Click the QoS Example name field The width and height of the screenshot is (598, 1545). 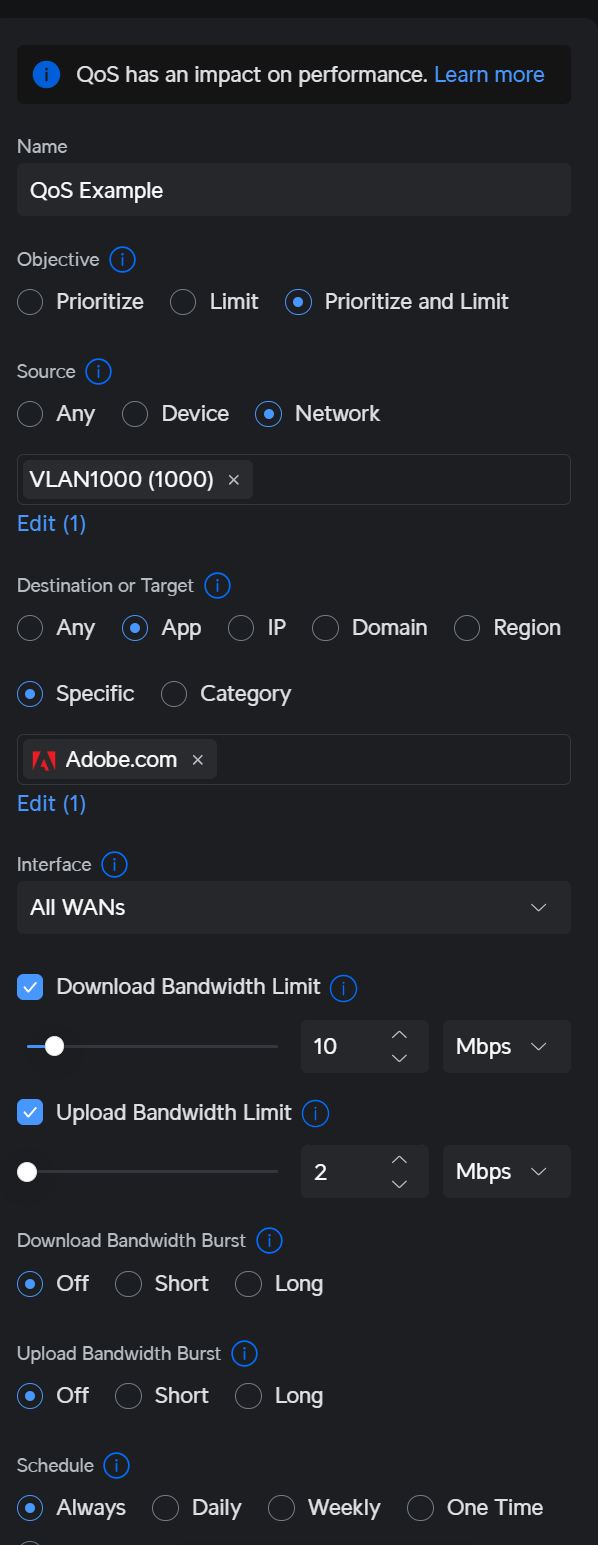[x=294, y=190]
